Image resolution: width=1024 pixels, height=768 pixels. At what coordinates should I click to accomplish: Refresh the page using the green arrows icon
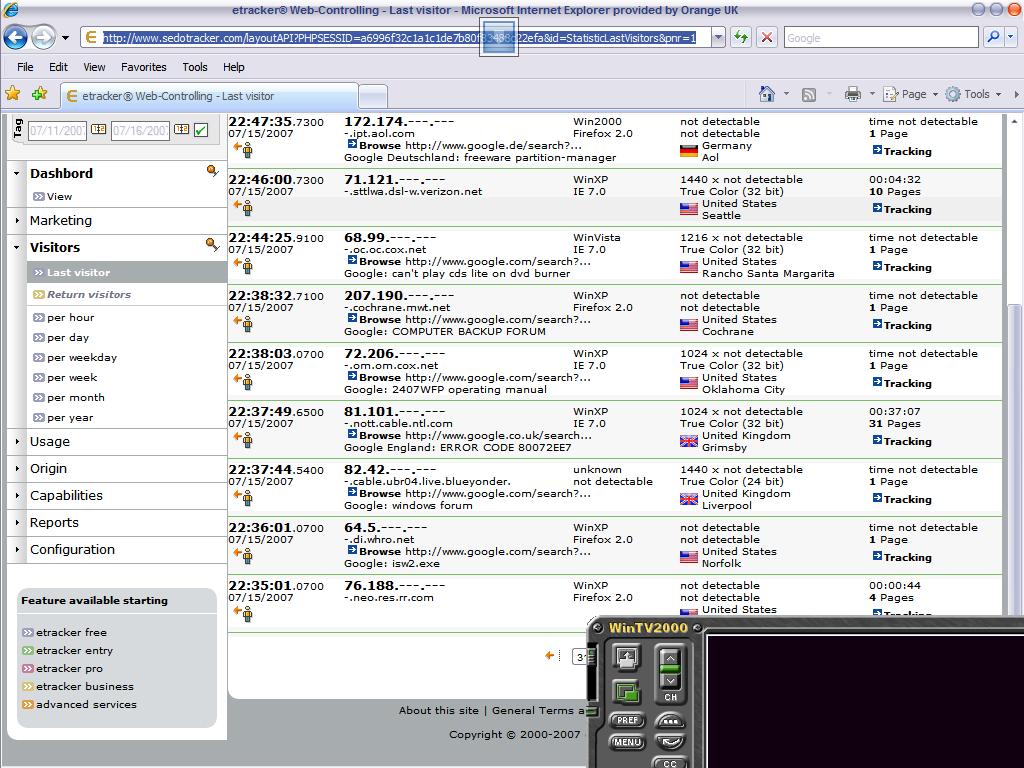pyautogui.click(x=741, y=37)
